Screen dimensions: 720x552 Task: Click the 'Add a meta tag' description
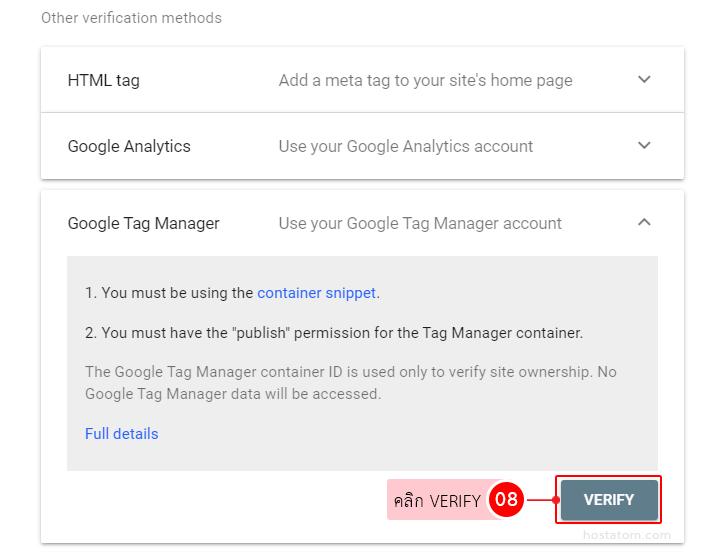pyautogui.click(x=425, y=81)
